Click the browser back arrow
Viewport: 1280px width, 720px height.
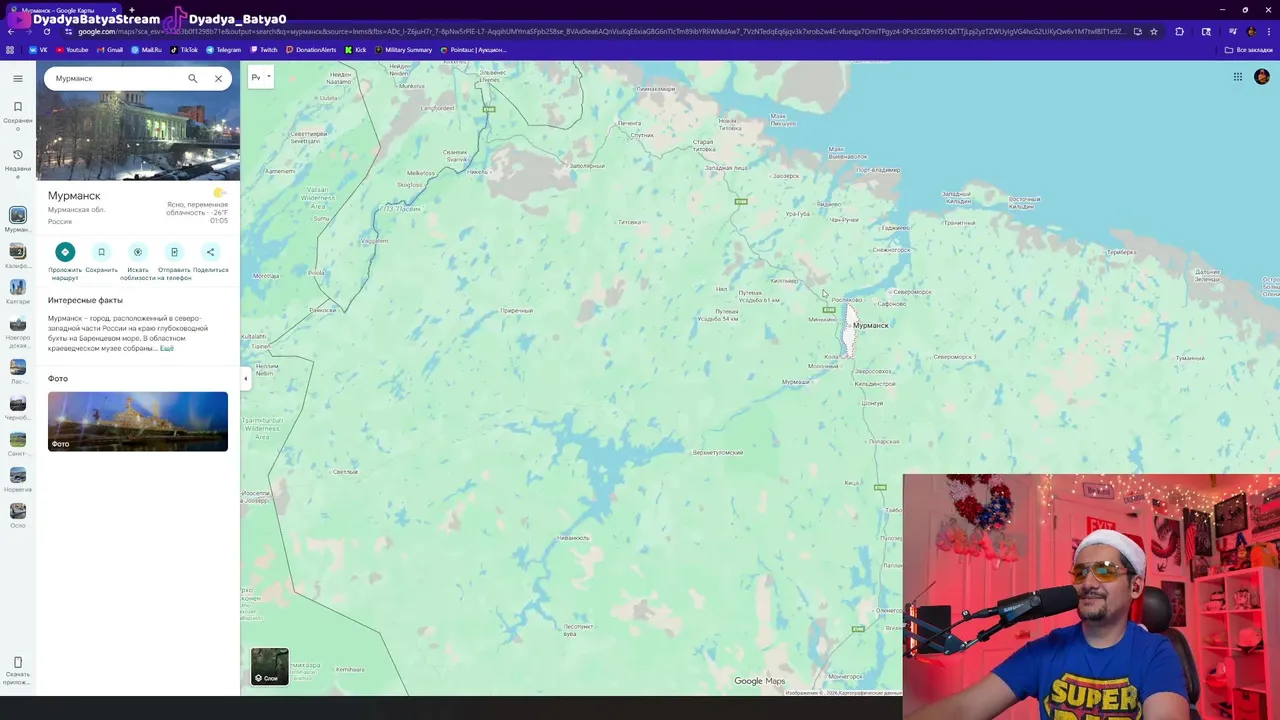pyautogui.click(x=11, y=31)
